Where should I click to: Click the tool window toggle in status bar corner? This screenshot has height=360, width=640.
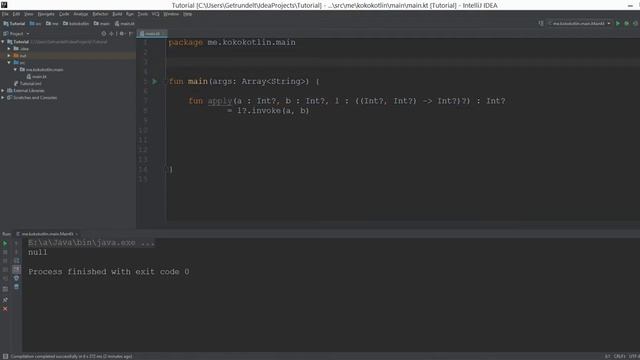coord(5,356)
